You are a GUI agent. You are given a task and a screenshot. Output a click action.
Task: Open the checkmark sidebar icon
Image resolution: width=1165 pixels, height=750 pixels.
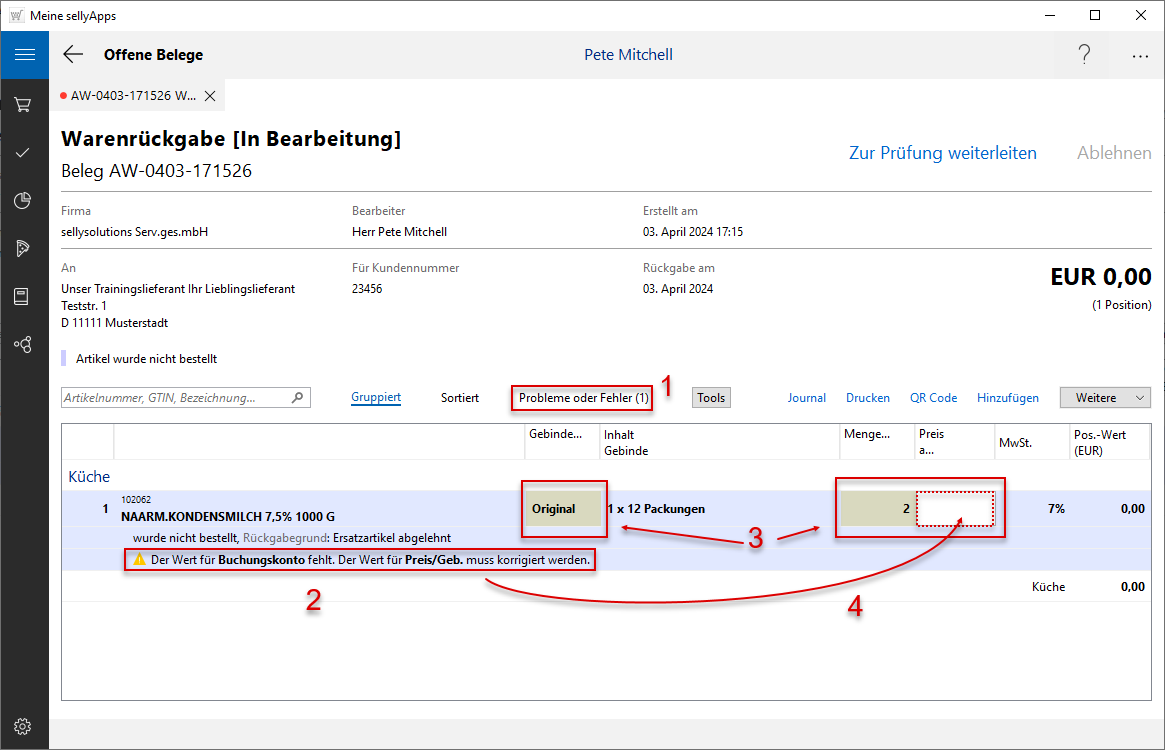[24, 152]
